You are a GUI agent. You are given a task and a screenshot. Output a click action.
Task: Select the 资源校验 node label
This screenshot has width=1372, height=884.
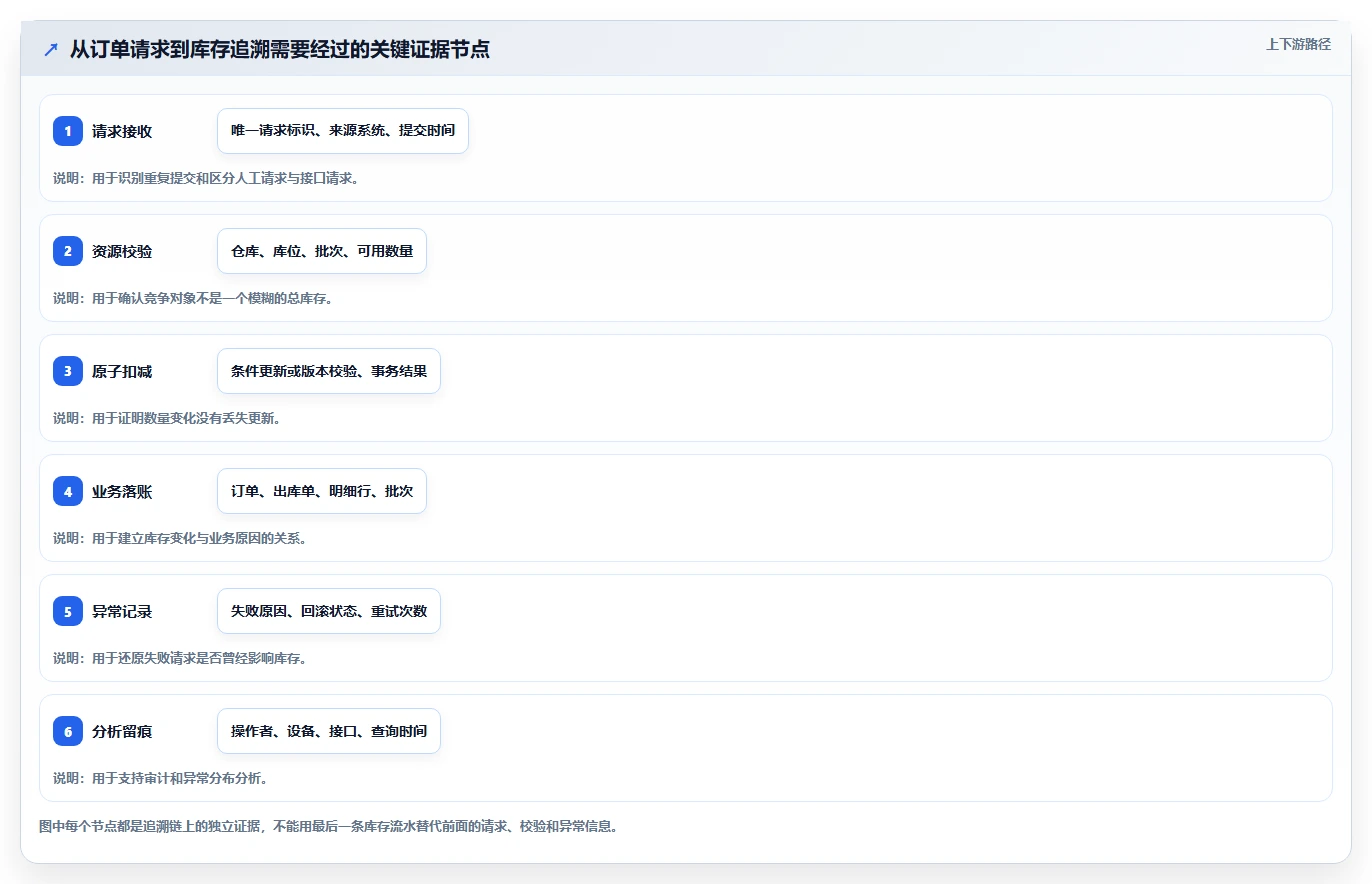[x=122, y=251]
